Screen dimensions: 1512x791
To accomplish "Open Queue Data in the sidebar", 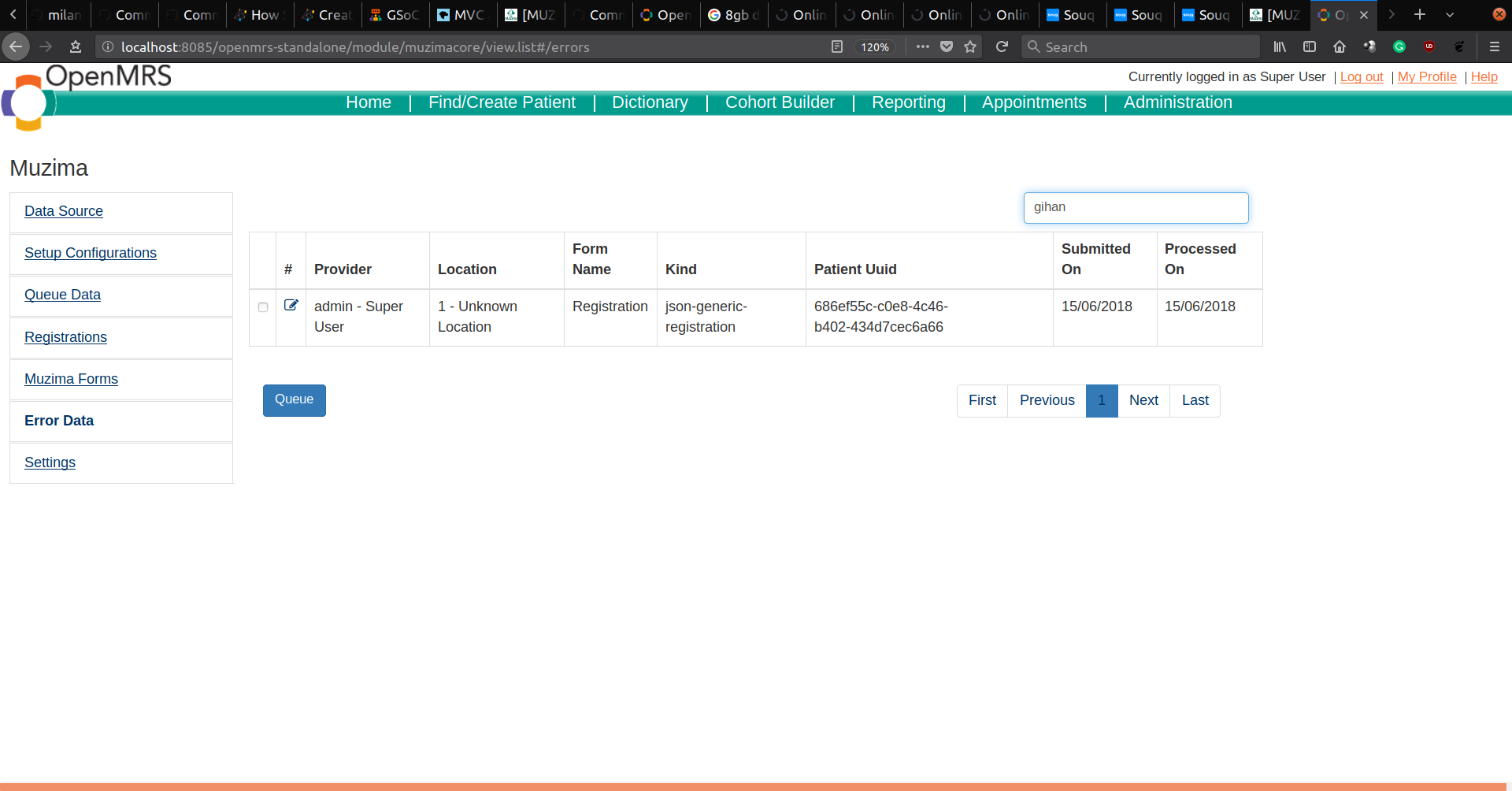I will coord(62,295).
